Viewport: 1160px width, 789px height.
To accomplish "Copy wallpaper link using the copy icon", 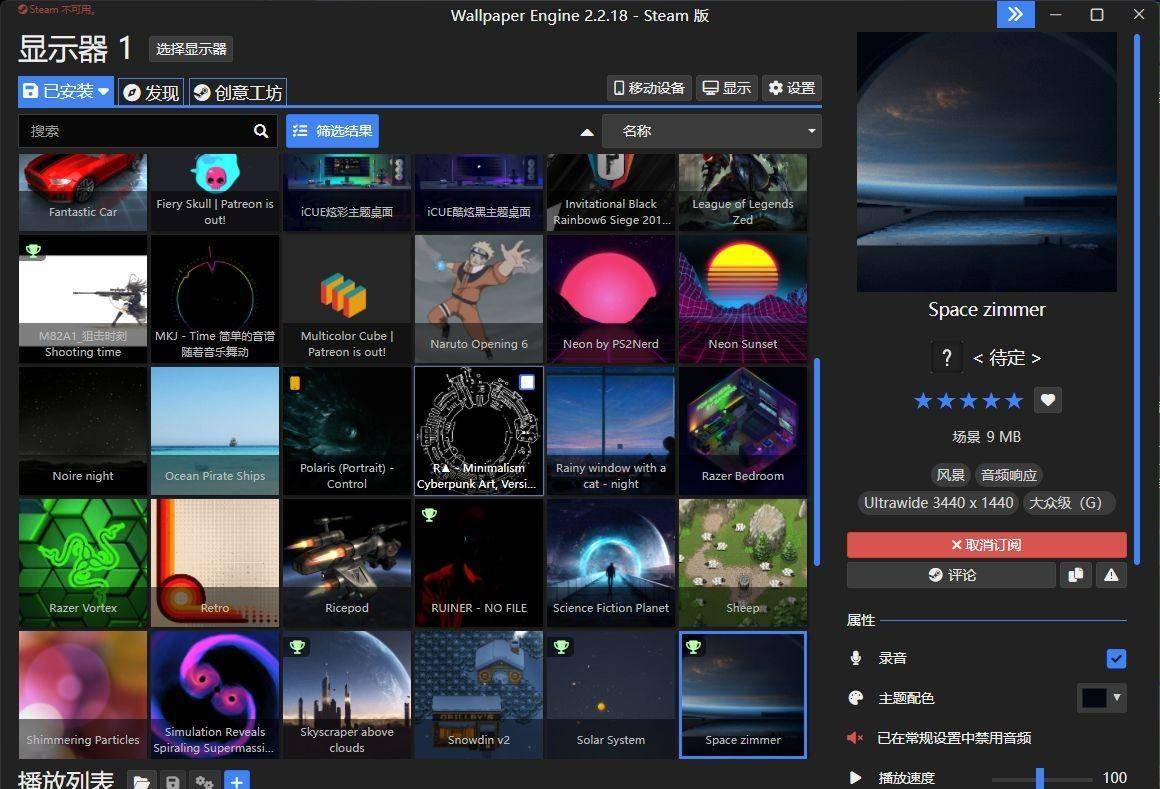I will [x=1076, y=575].
